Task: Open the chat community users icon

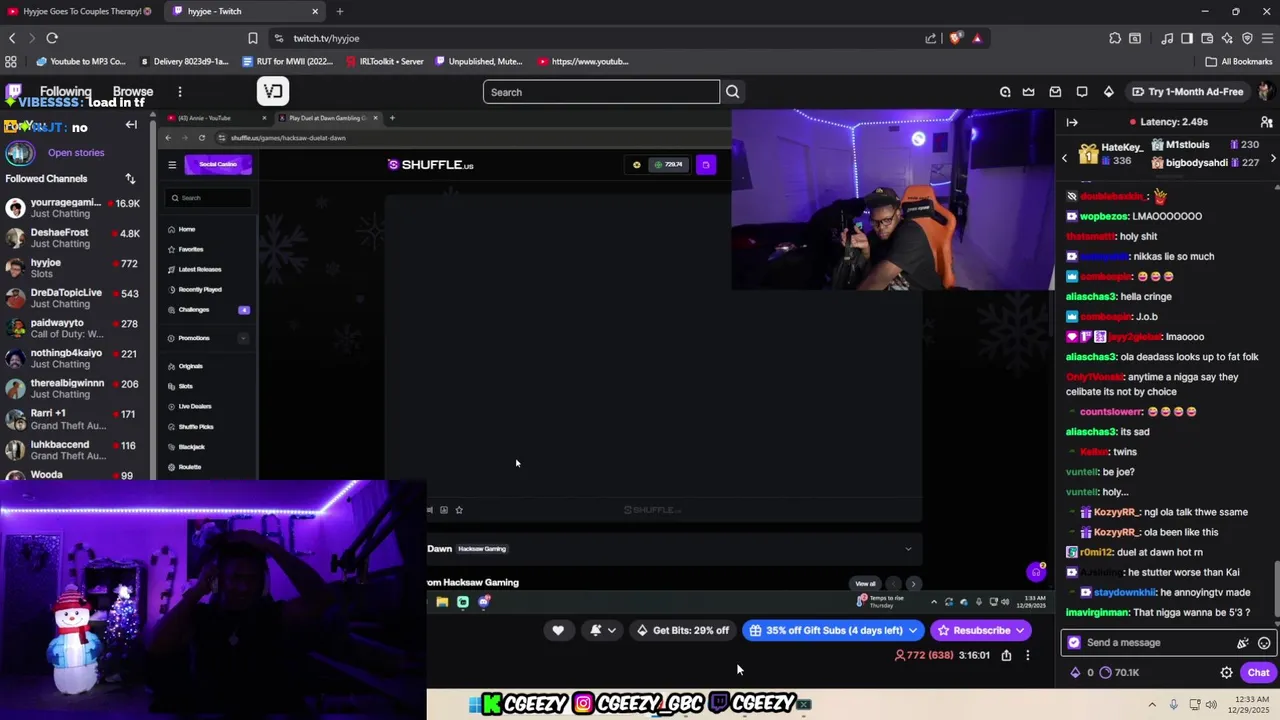Action: point(1266,122)
